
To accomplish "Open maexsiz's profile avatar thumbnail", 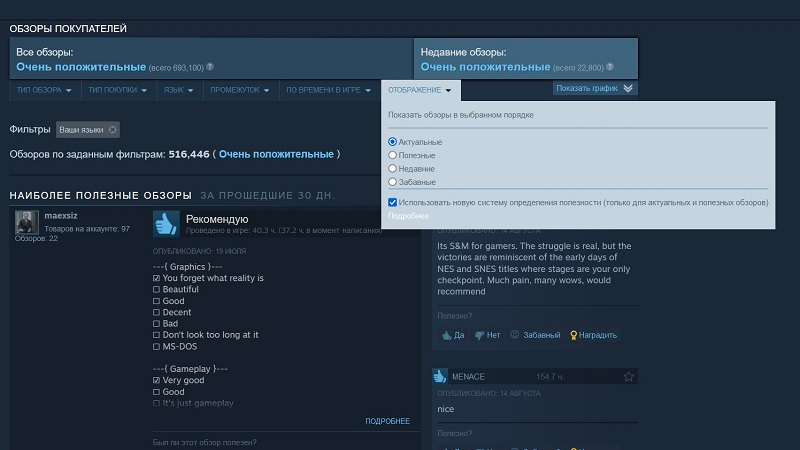I will coord(27,222).
